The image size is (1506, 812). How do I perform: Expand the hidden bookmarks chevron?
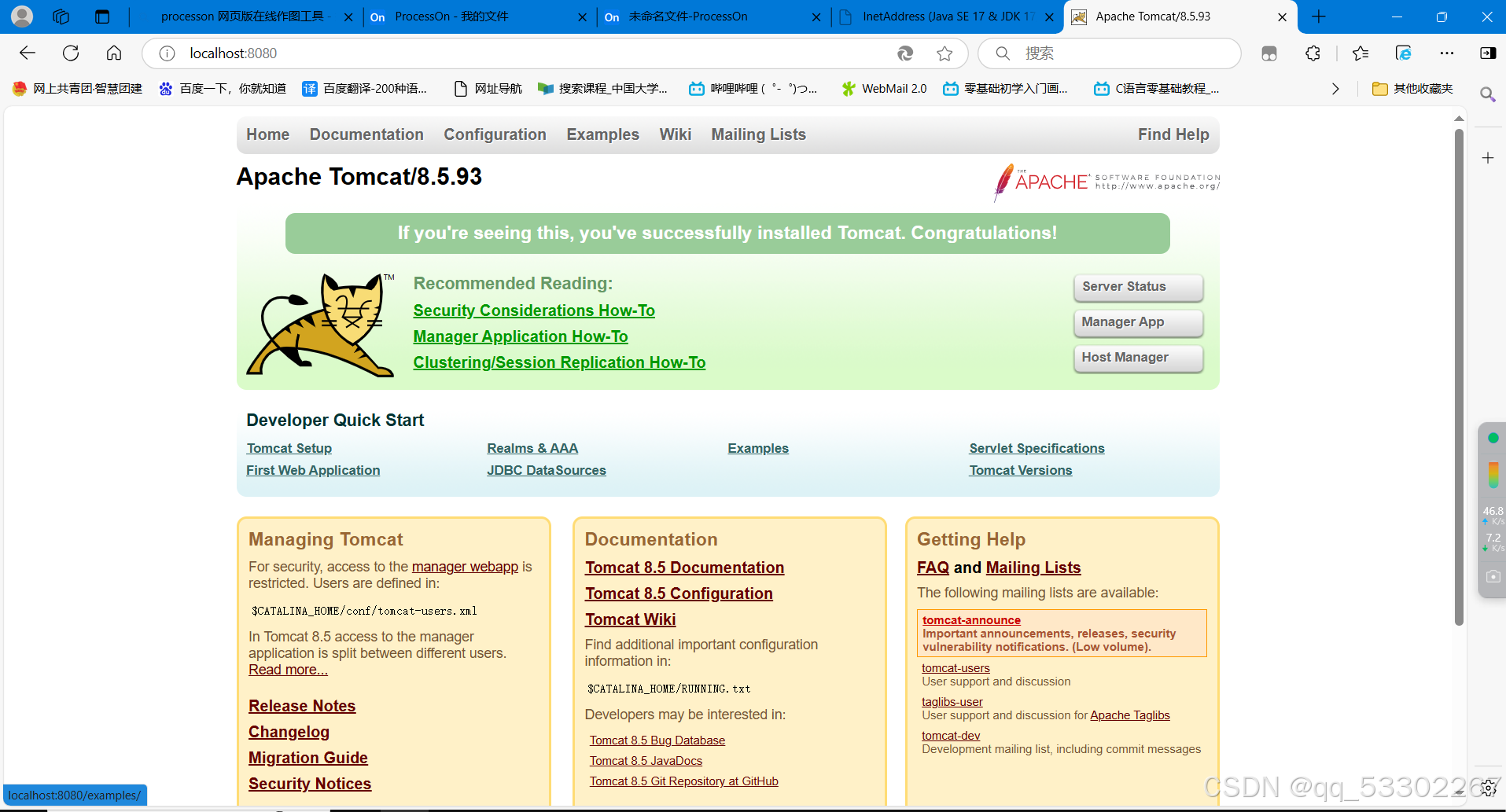tap(1335, 89)
